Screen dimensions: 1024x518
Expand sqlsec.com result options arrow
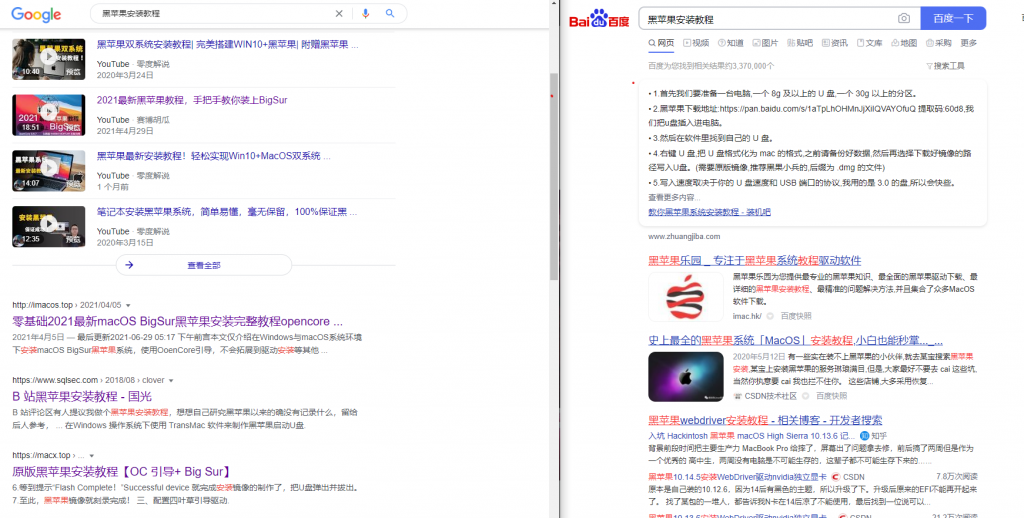pos(171,380)
